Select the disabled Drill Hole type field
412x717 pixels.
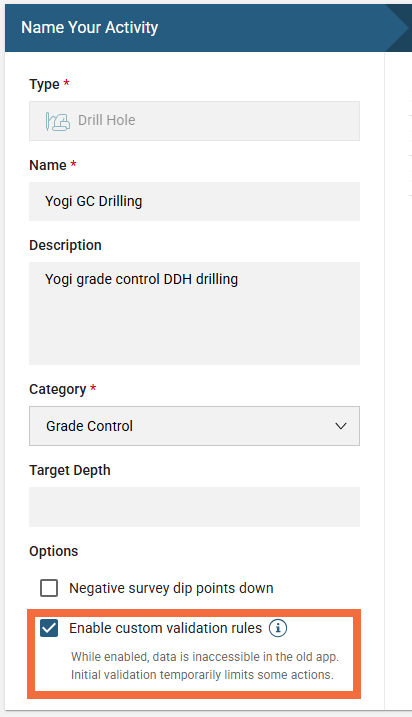tap(194, 121)
